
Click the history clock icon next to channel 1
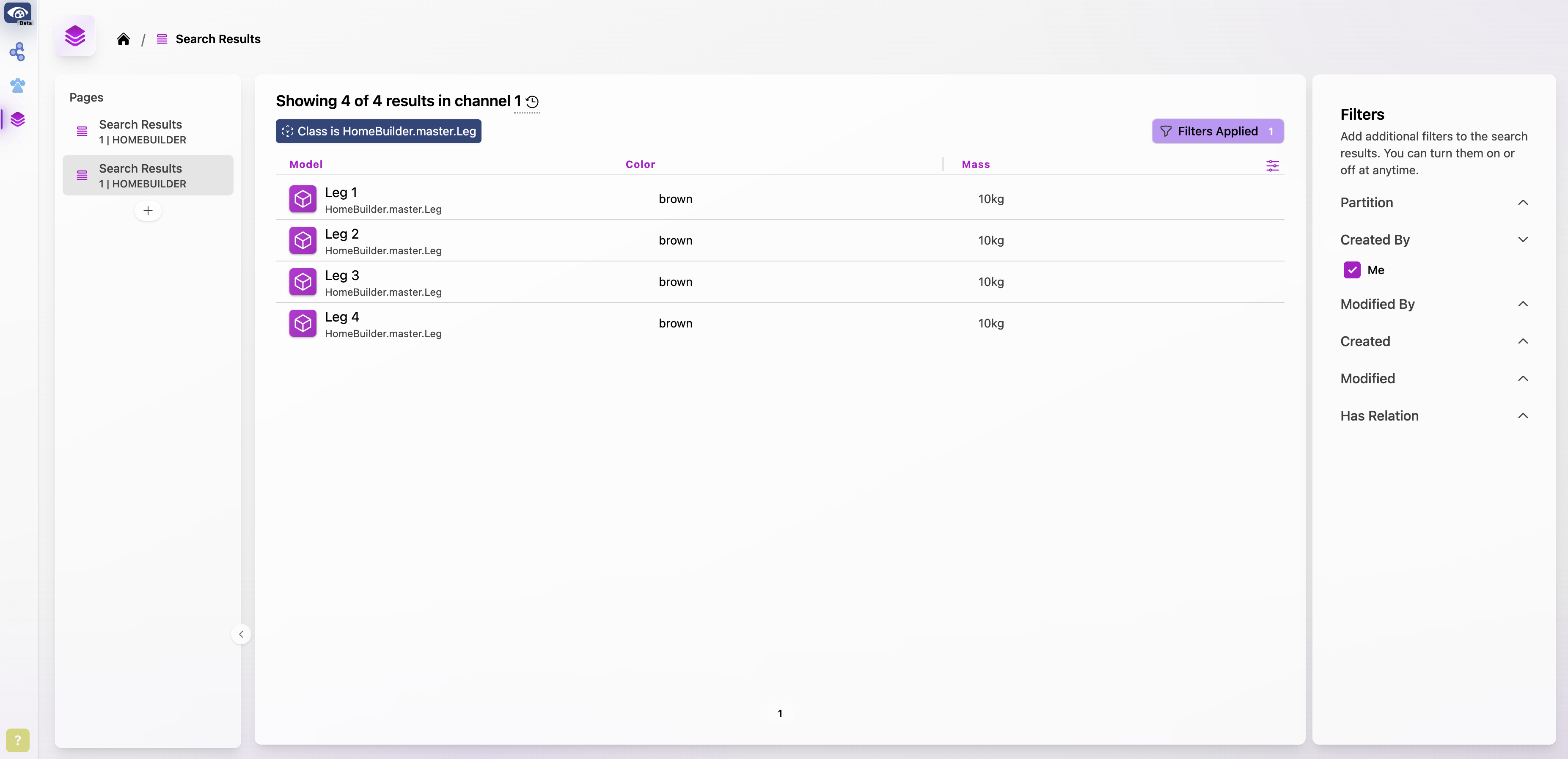532,102
